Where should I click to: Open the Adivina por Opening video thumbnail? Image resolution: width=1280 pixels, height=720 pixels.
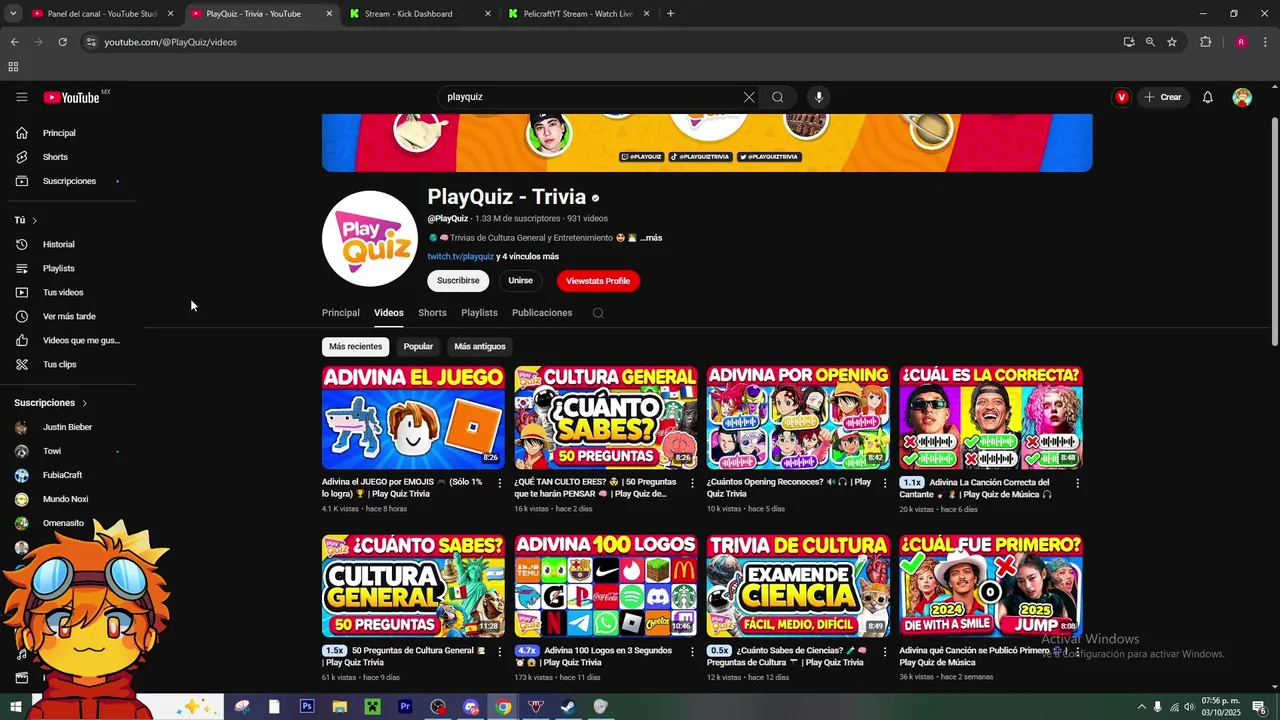[798, 418]
